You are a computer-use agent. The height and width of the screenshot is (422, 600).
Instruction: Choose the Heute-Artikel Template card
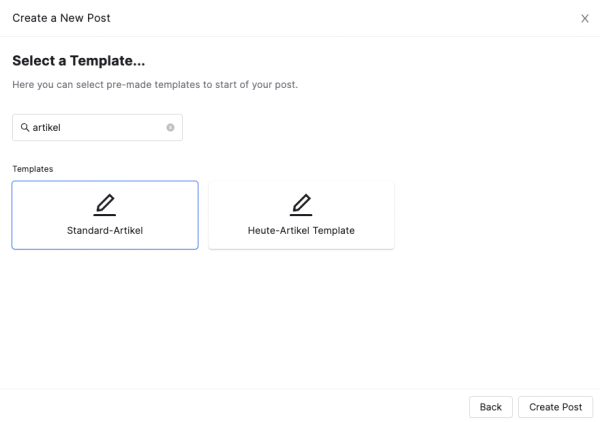tap(301, 215)
